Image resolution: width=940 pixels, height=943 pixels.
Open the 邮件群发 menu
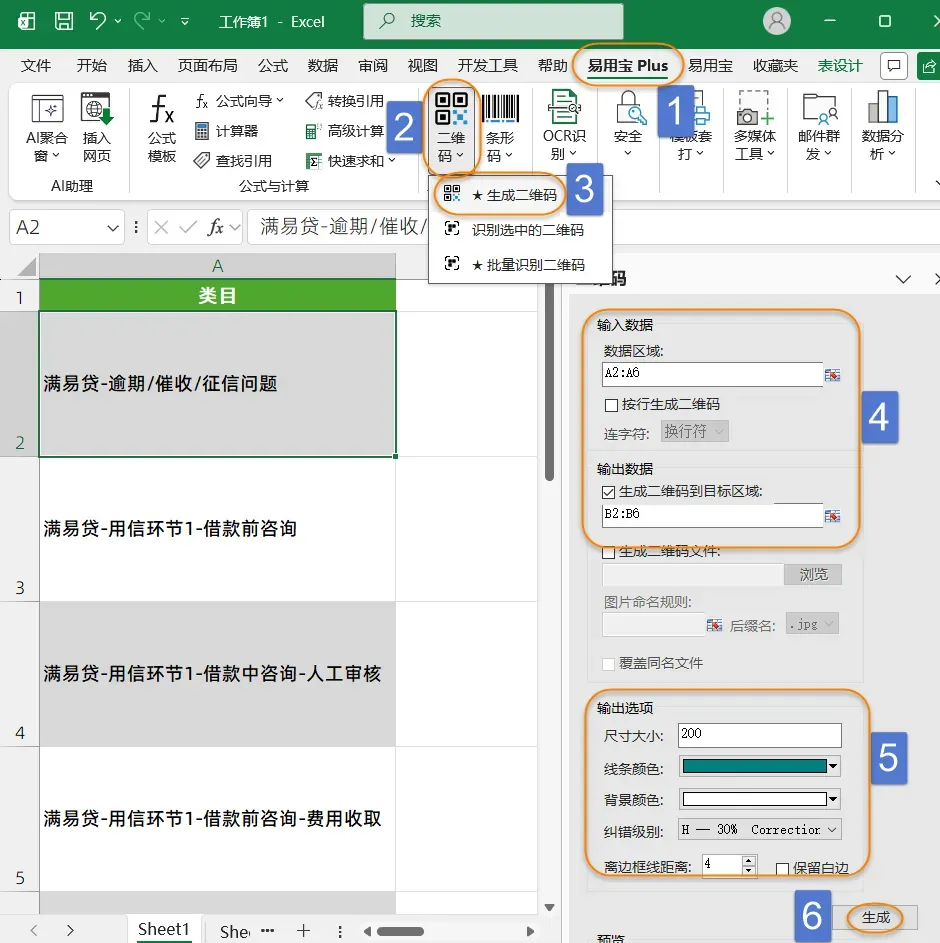point(819,125)
